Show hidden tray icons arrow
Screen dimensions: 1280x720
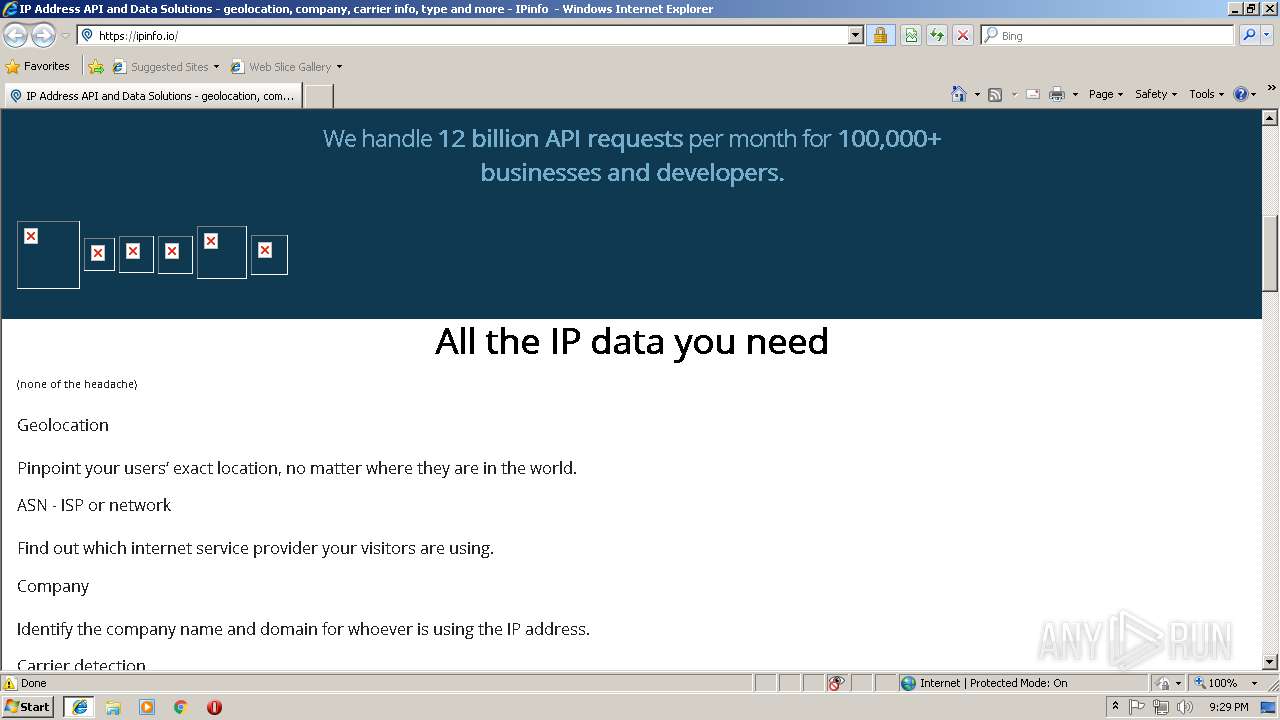point(1115,707)
